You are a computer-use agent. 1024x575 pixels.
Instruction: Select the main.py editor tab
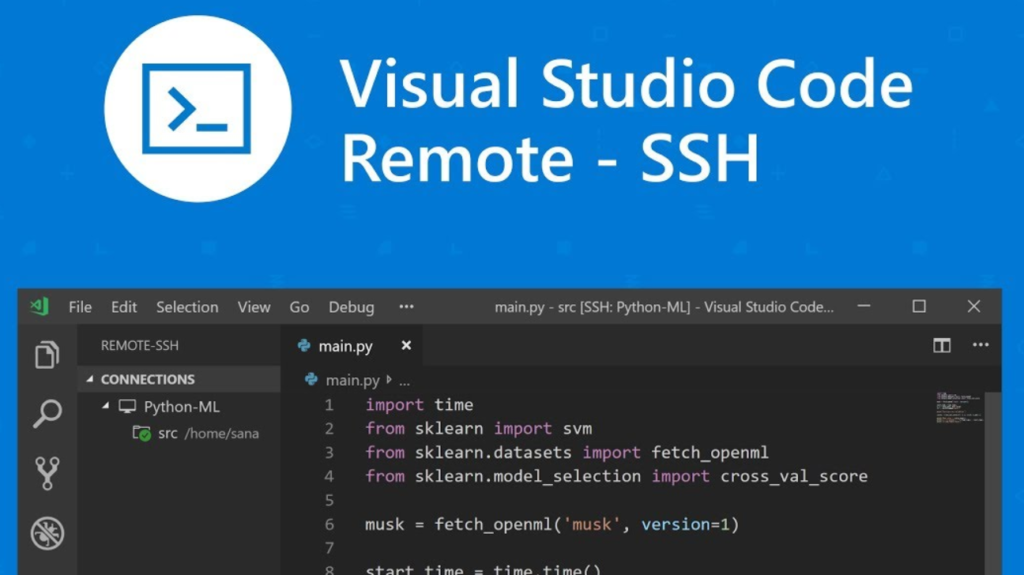click(x=351, y=345)
